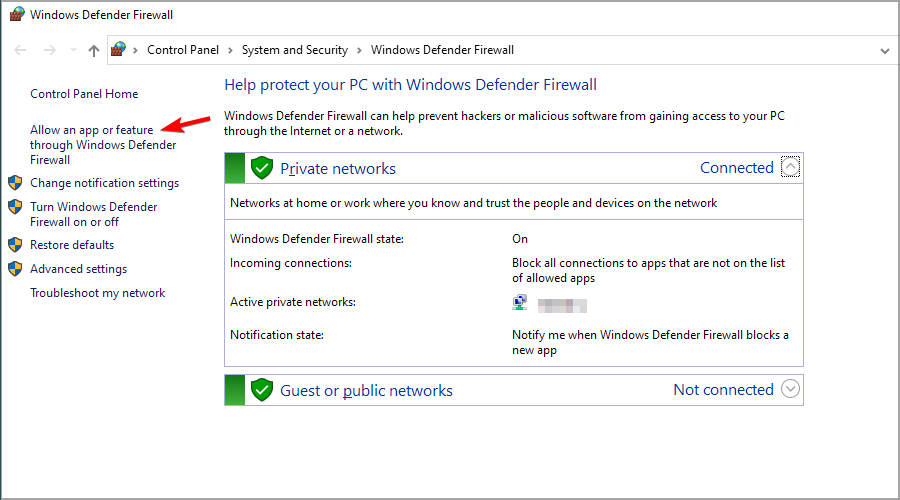The image size is (900, 500).
Task: Click the shield icon beside Change notification settings
Action: tap(15, 183)
